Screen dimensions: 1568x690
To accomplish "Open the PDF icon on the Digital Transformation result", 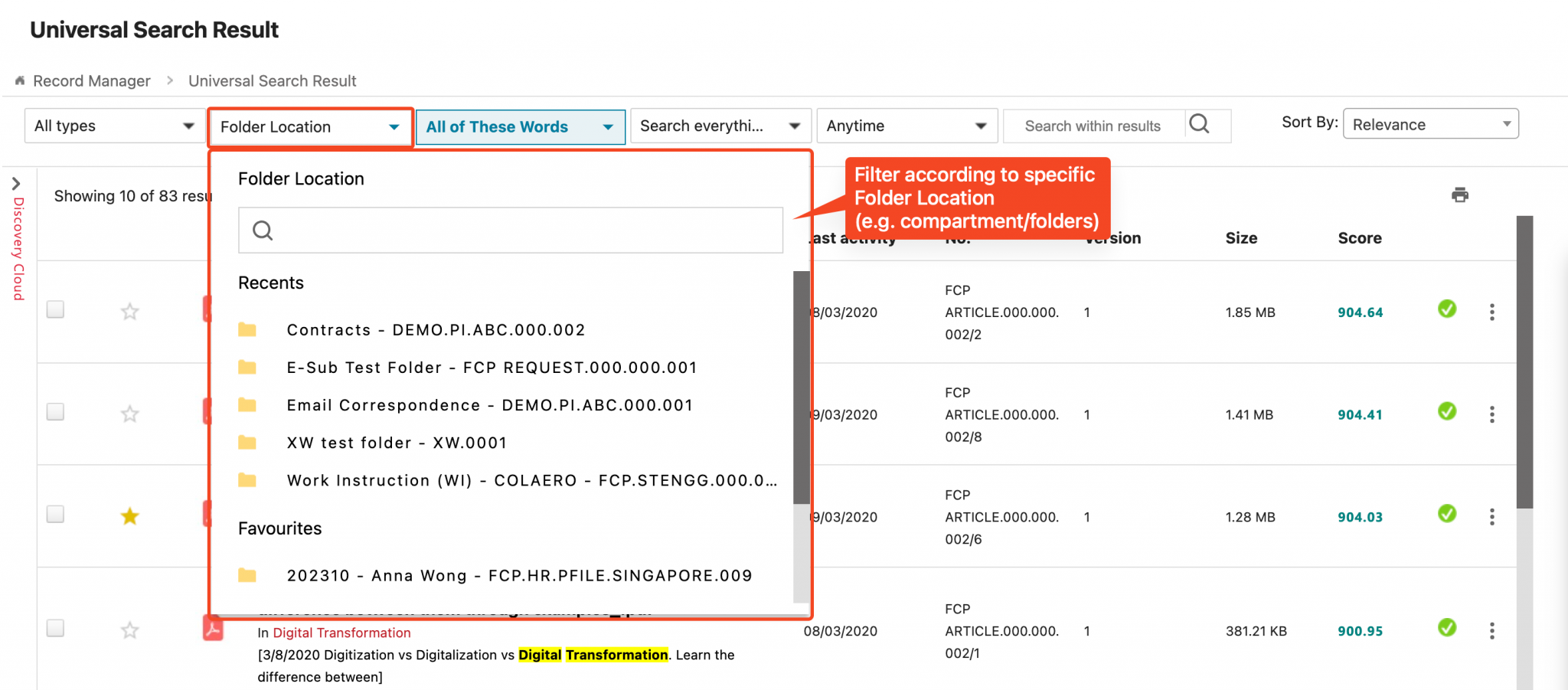I will [214, 630].
